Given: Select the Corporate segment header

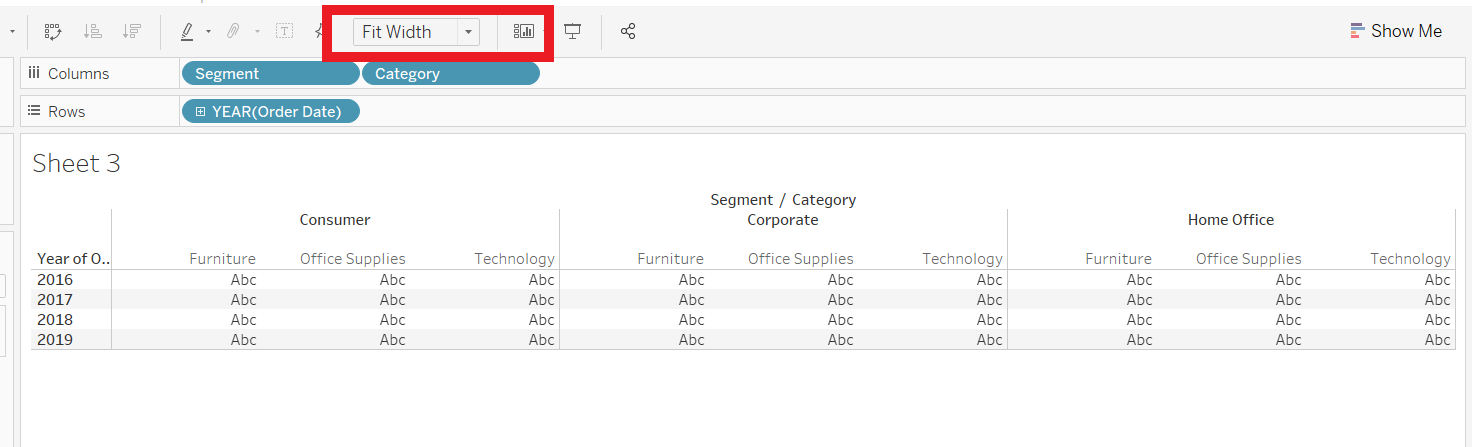Looking at the screenshot, I should (783, 219).
